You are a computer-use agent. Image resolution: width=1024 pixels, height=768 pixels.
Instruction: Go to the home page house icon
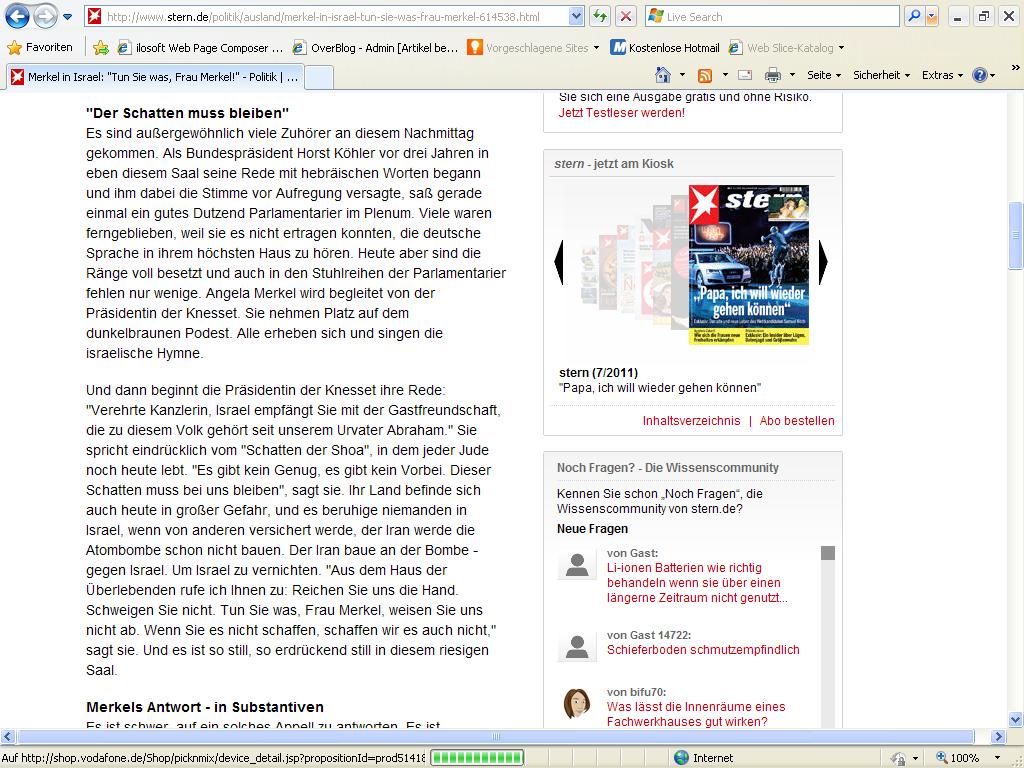663,75
